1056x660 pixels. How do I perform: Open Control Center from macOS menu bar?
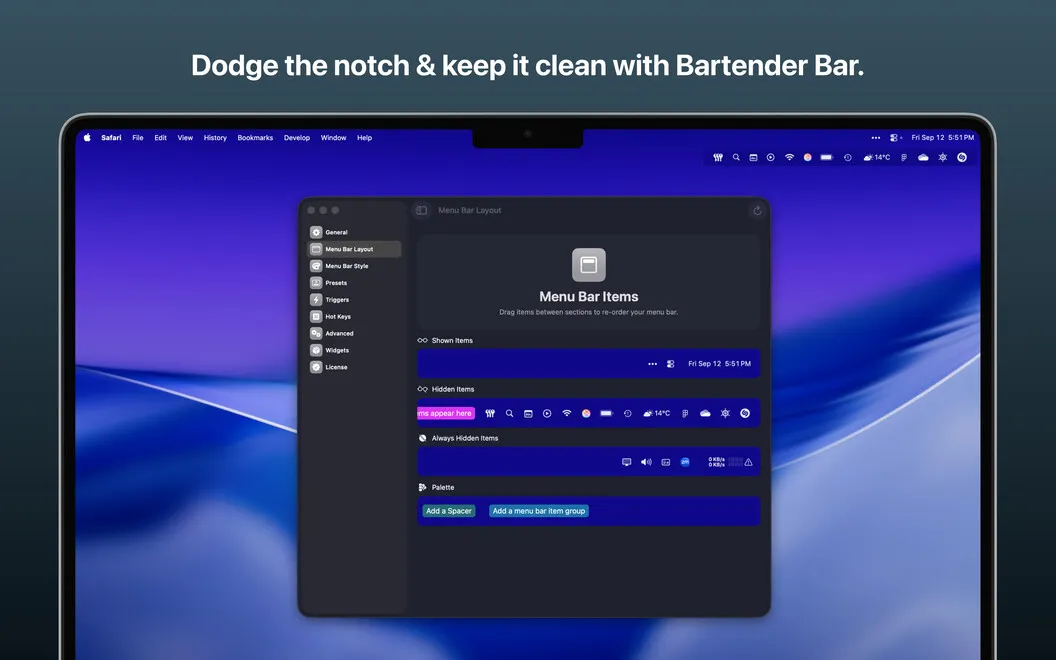tap(894, 137)
